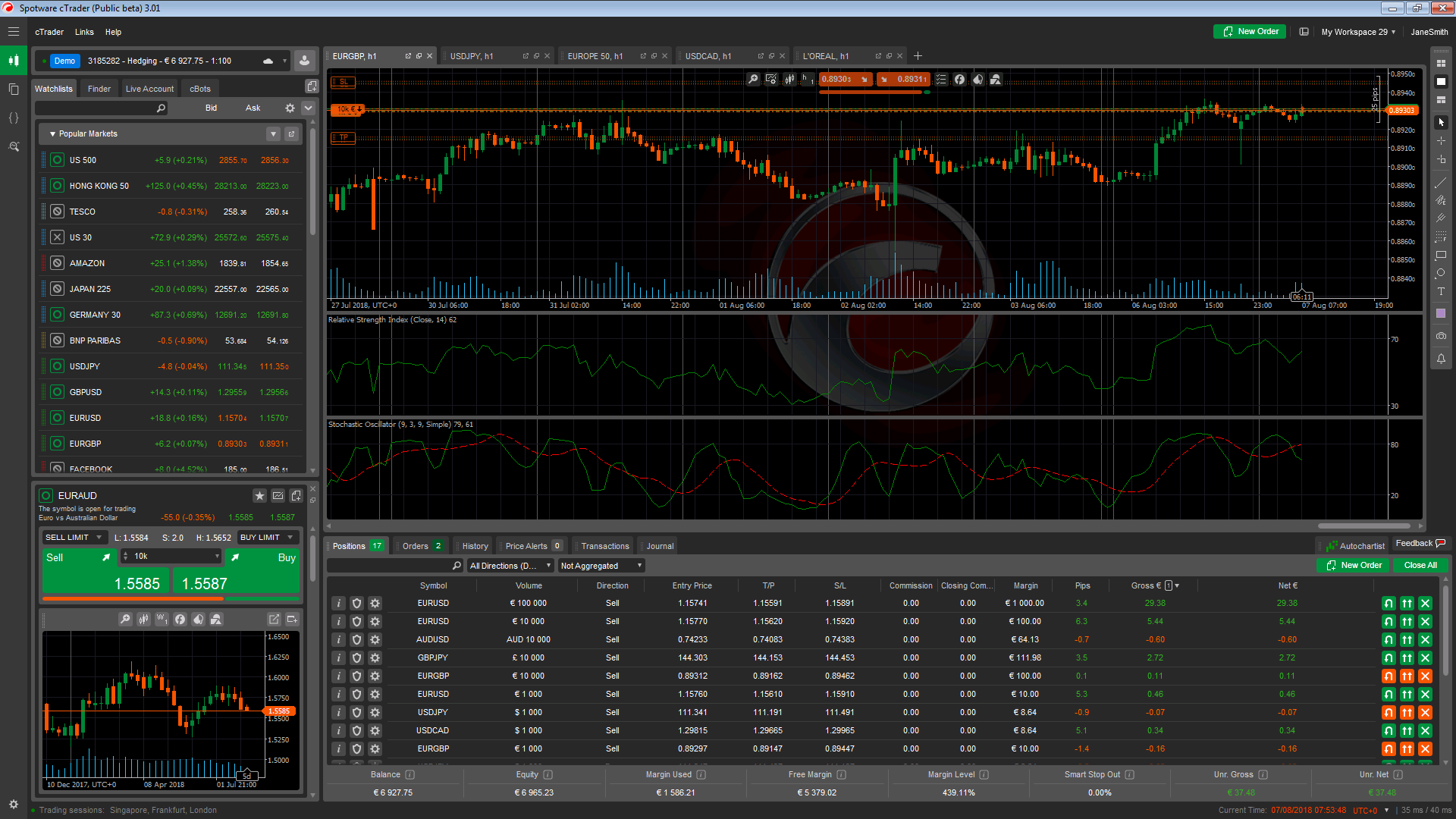Select the arrow cursor tool in the drawing toolbar
The width and height of the screenshot is (1456, 819).
(x=1441, y=122)
